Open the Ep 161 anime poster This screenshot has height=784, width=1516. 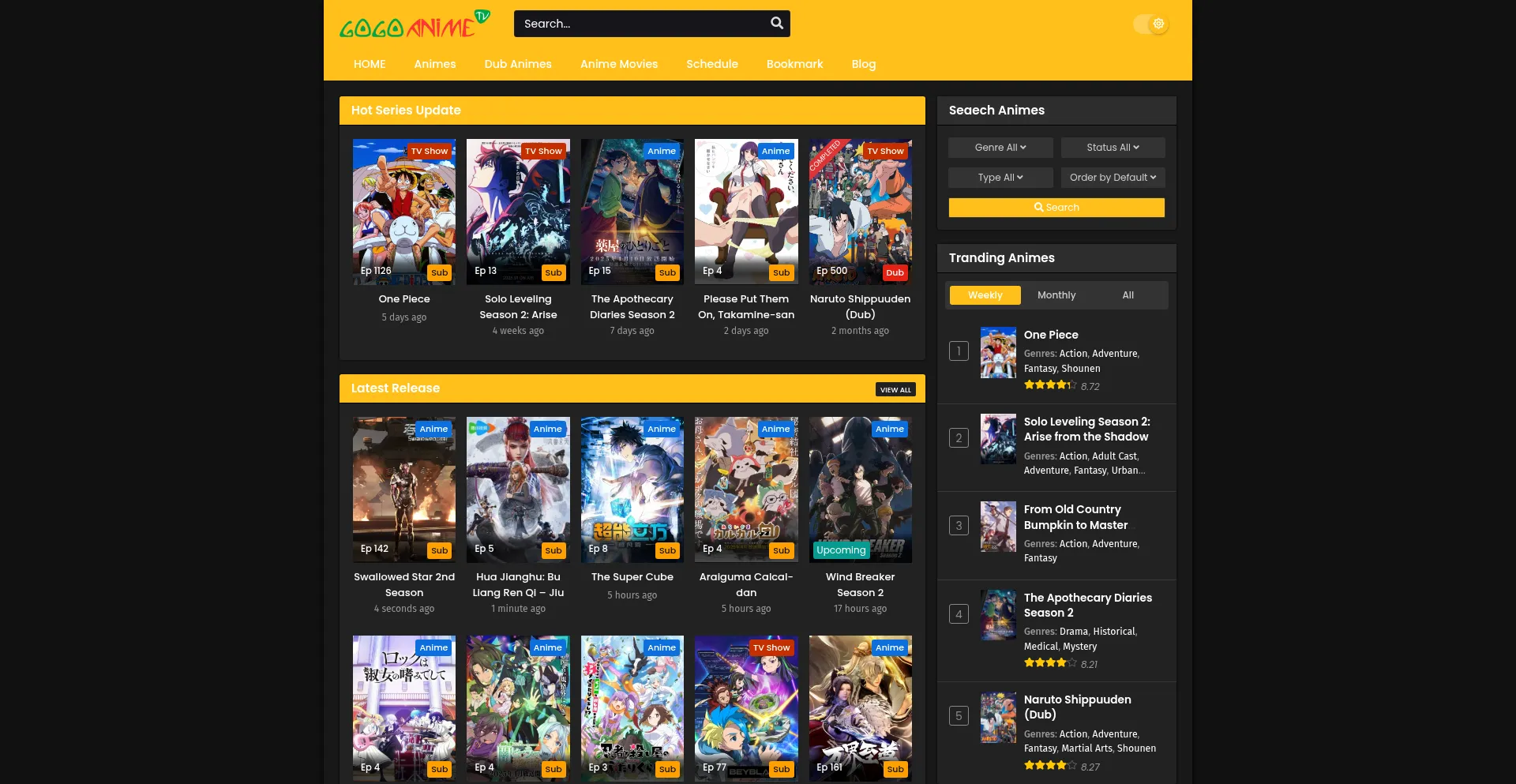click(x=861, y=708)
